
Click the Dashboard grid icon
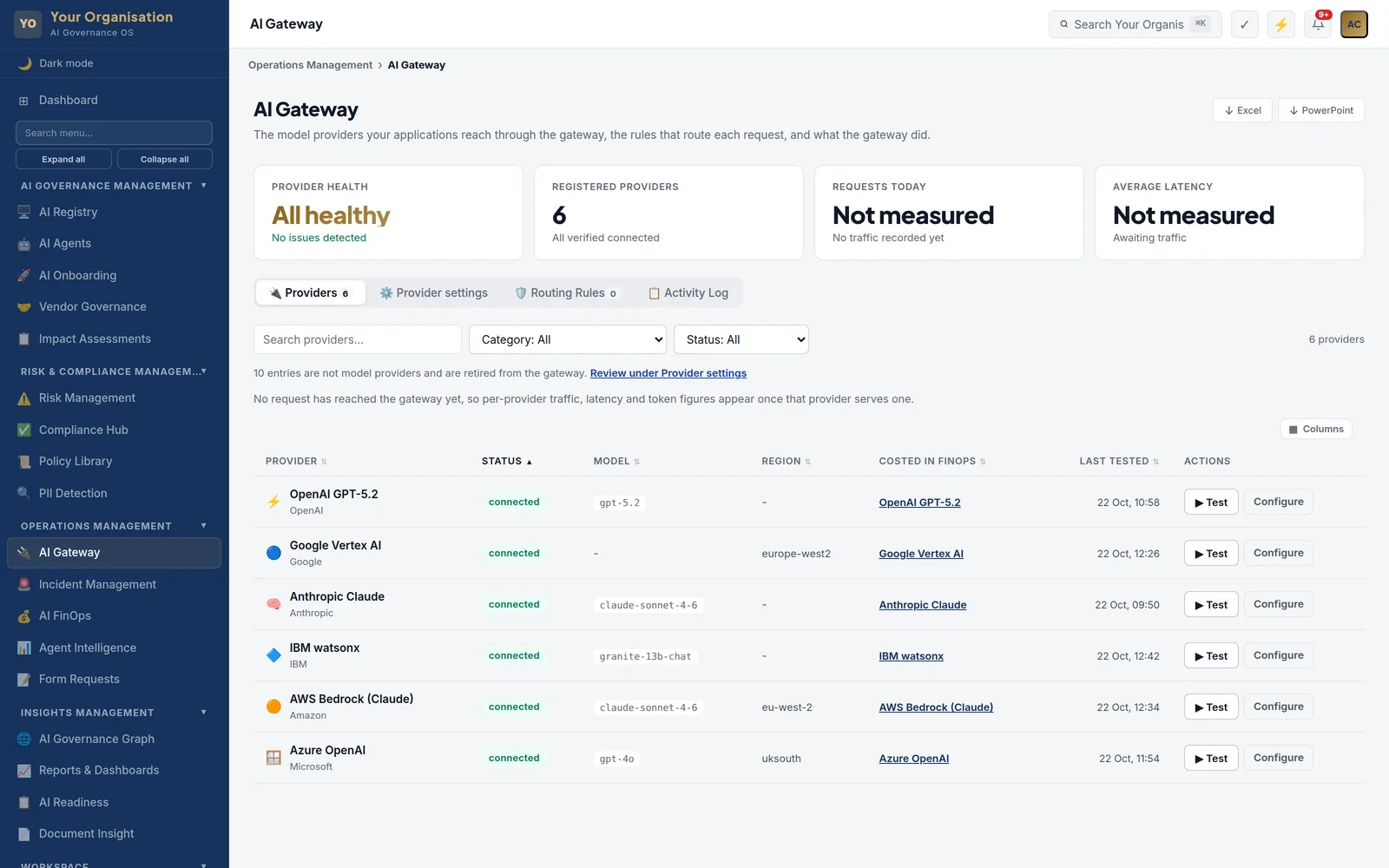click(x=24, y=101)
